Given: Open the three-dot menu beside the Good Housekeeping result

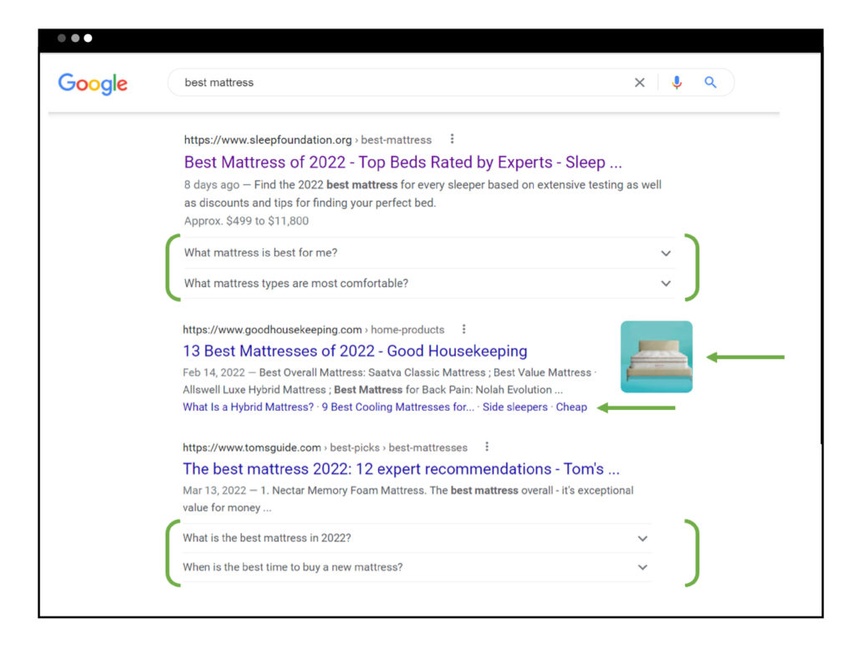Looking at the screenshot, I should (463, 328).
